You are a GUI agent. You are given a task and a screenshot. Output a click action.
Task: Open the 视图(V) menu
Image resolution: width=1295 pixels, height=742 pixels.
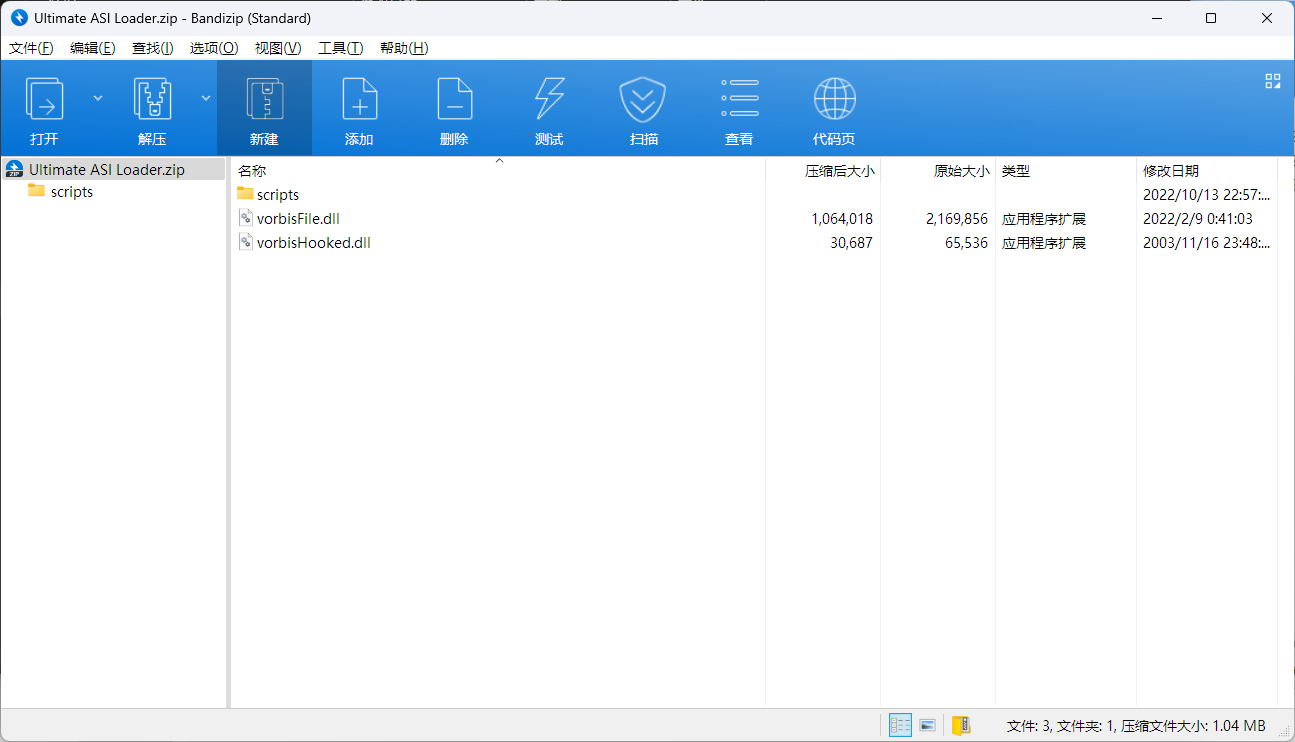click(278, 48)
